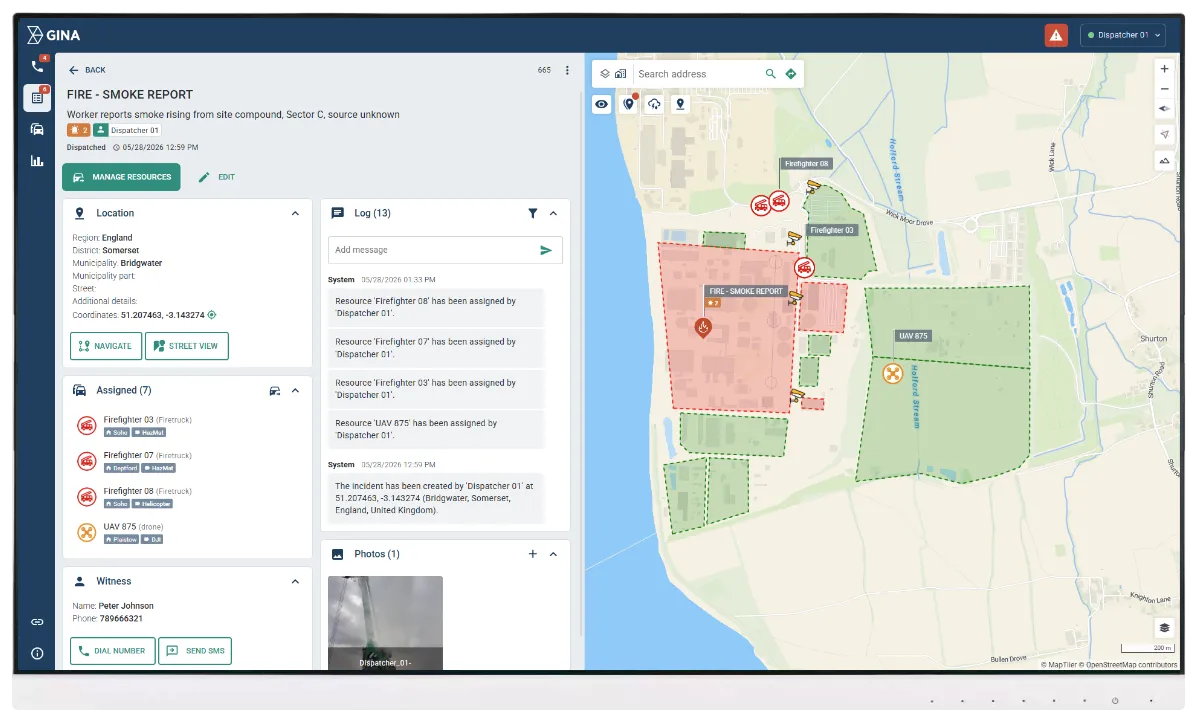Image resolution: width=1200 pixels, height=718 pixels.
Task: Click the compass bearing map control
Action: click(x=1164, y=109)
